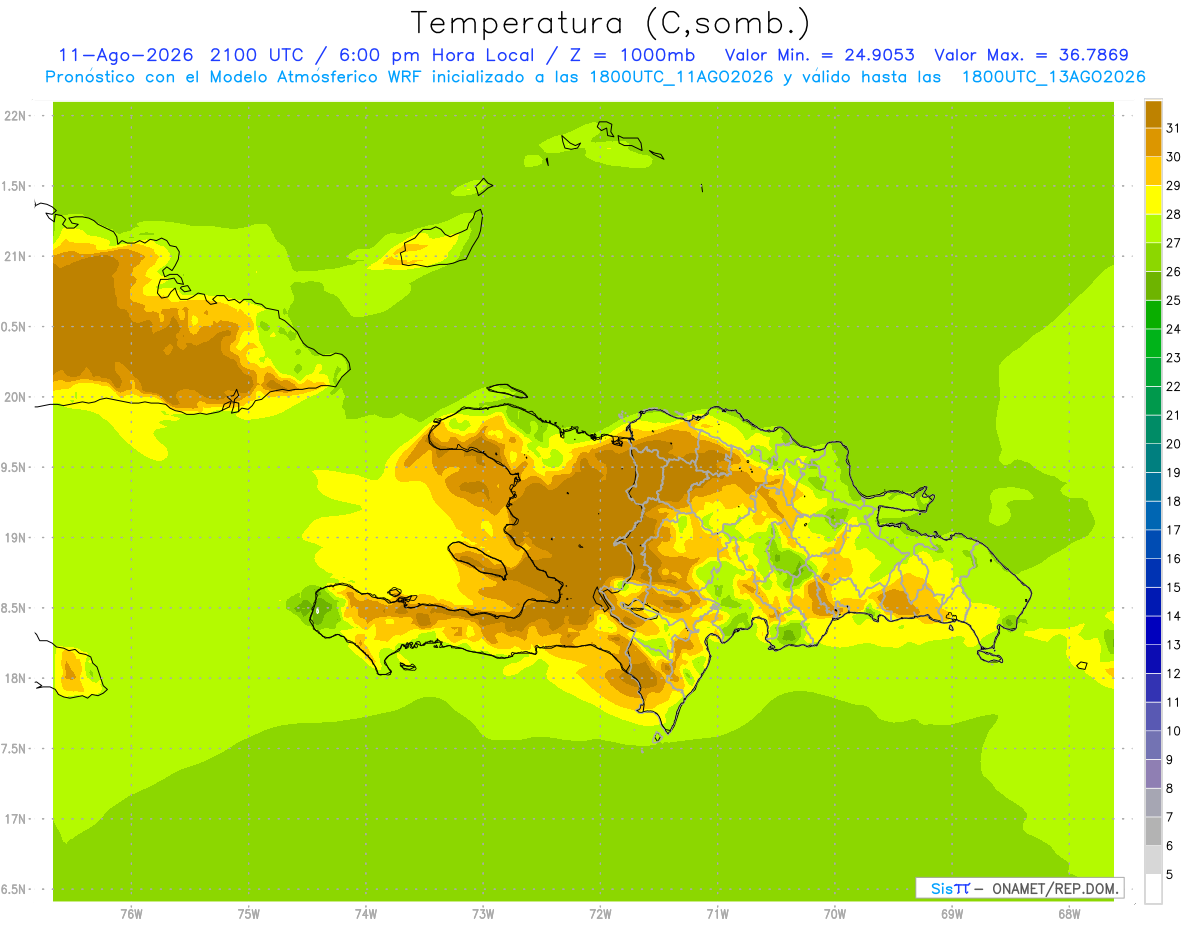Click the 68W longitude axis label
Viewport: 1200px width, 927px height.
tap(1069, 914)
